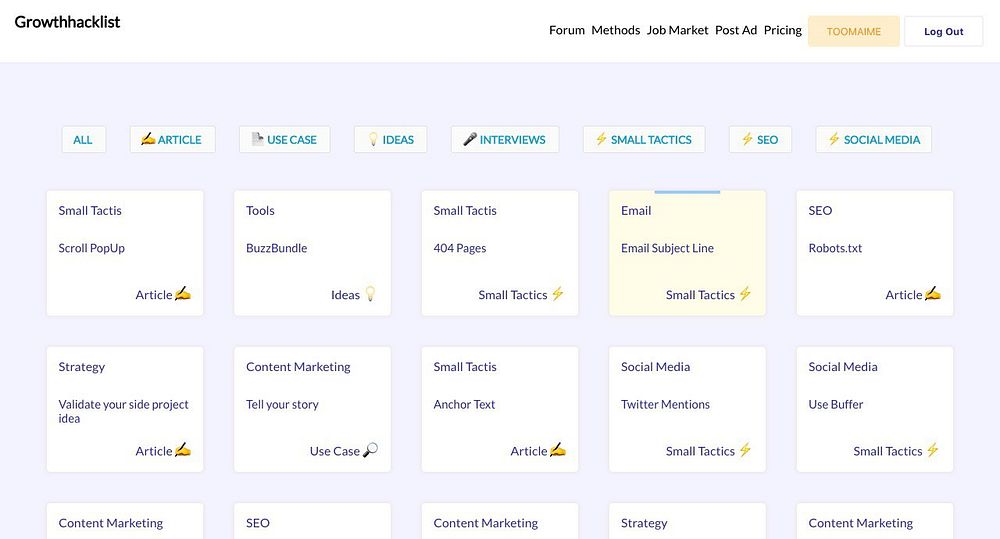
Task: Filter by INTERVIEWS category
Action: coord(505,140)
